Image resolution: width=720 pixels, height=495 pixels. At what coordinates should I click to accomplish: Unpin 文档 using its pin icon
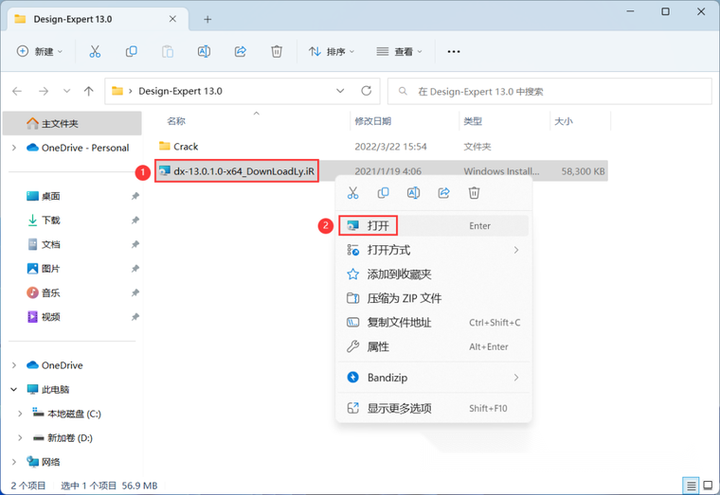(135, 244)
